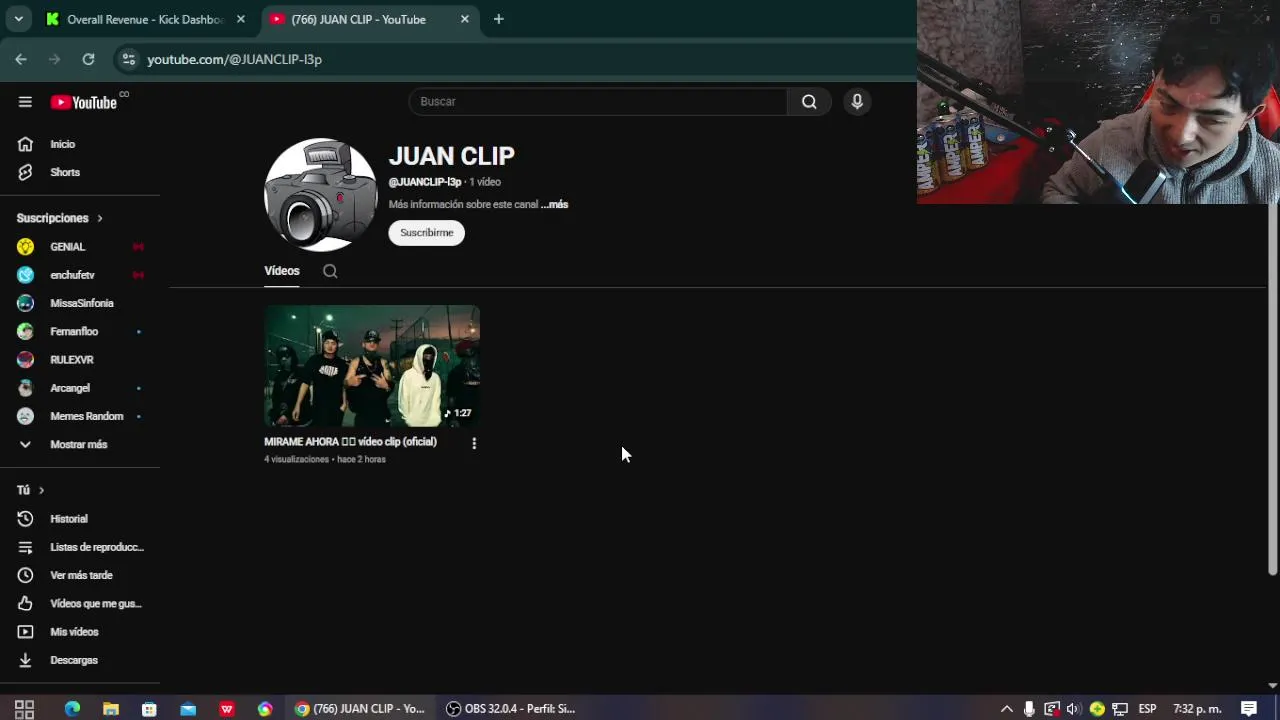Image resolution: width=1280 pixels, height=720 pixels.
Task: Reload the page in Chrome
Action: coord(88,59)
